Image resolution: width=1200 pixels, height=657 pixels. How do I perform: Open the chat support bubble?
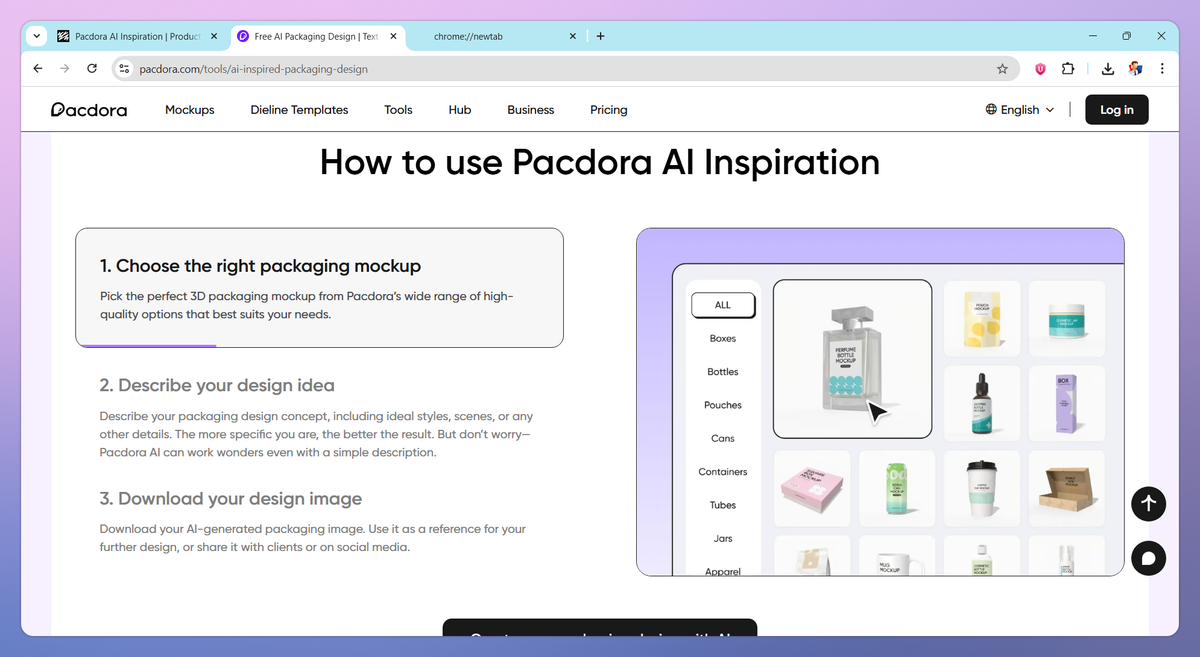pyautogui.click(x=1149, y=558)
